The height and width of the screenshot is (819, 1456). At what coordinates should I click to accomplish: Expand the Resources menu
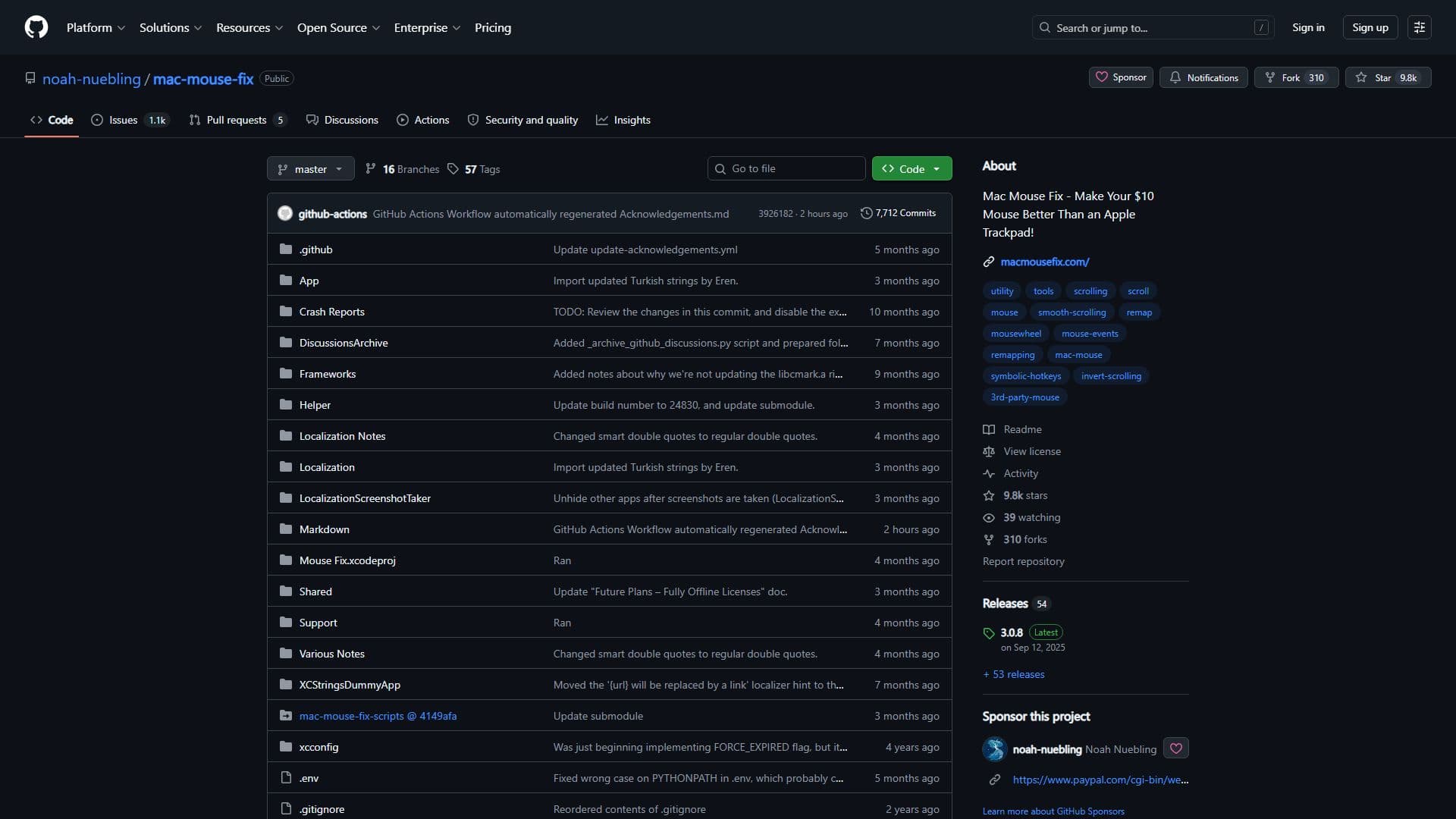click(249, 27)
